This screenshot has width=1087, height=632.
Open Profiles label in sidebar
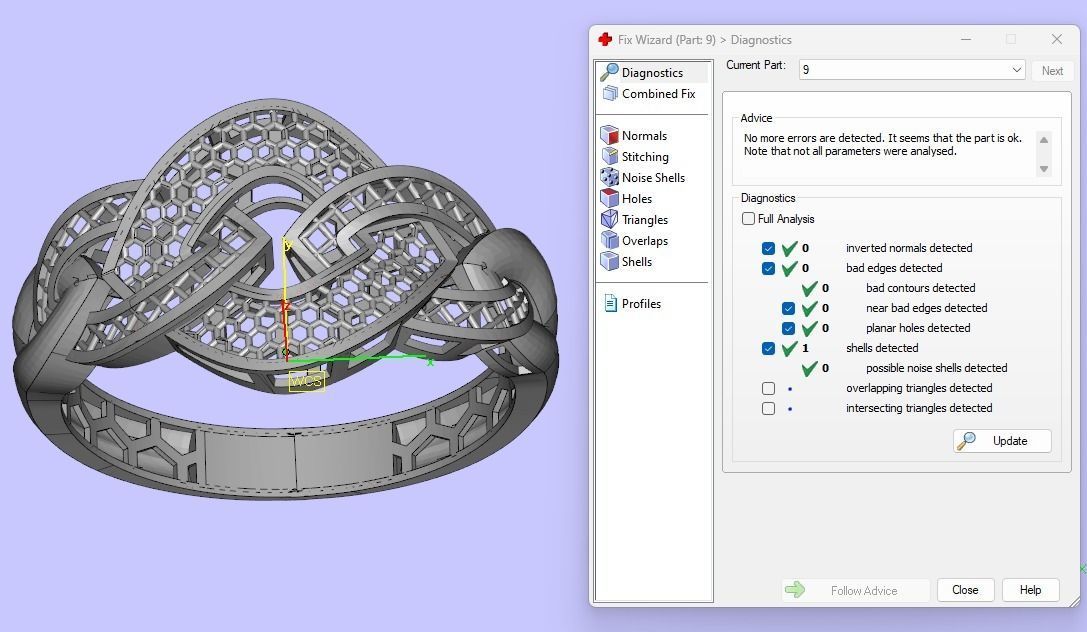(x=641, y=304)
